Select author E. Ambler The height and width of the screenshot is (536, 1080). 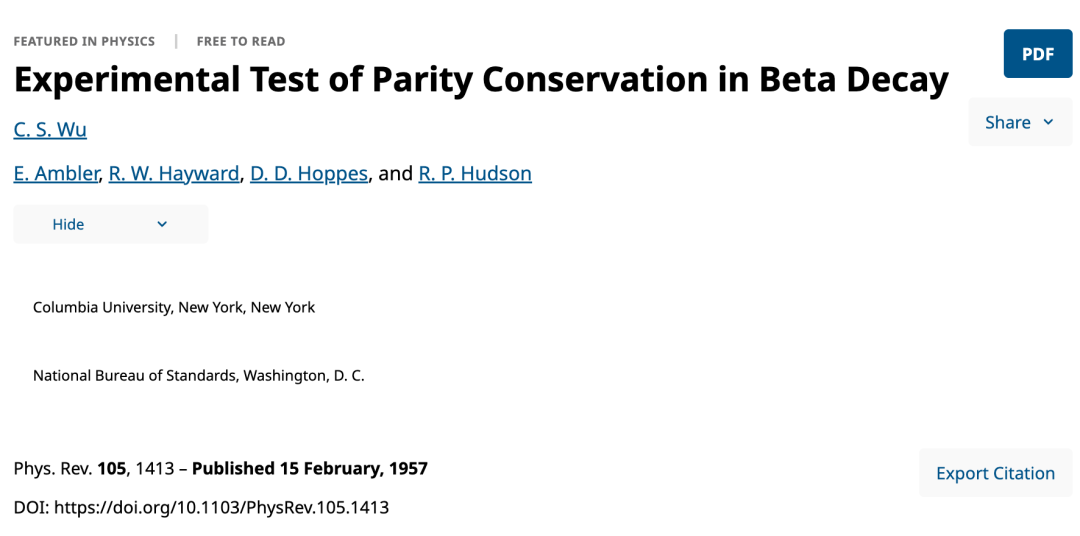(x=57, y=173)
